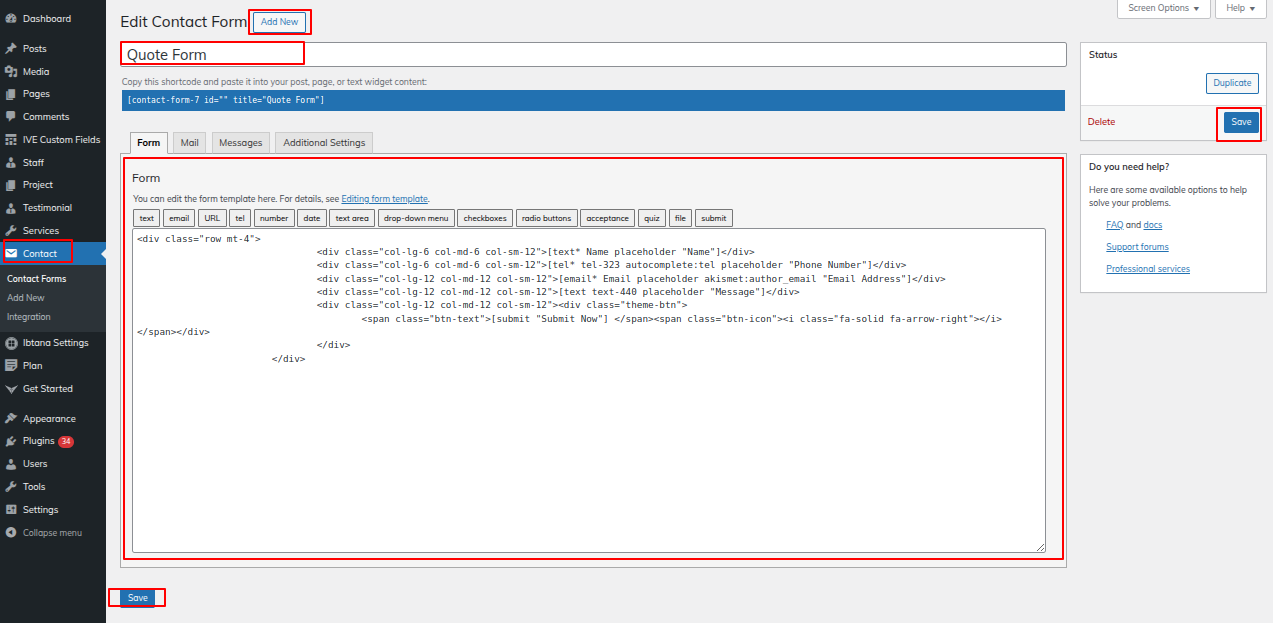Open the Help dropdown panel
The height and width of the screenshot is (623, 1273).
(x=1240, y=8)
